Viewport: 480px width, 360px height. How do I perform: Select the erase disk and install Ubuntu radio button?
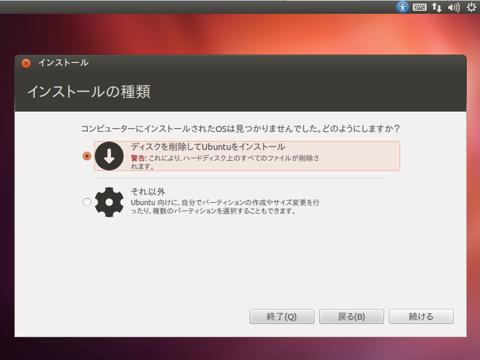coord(87,156)
